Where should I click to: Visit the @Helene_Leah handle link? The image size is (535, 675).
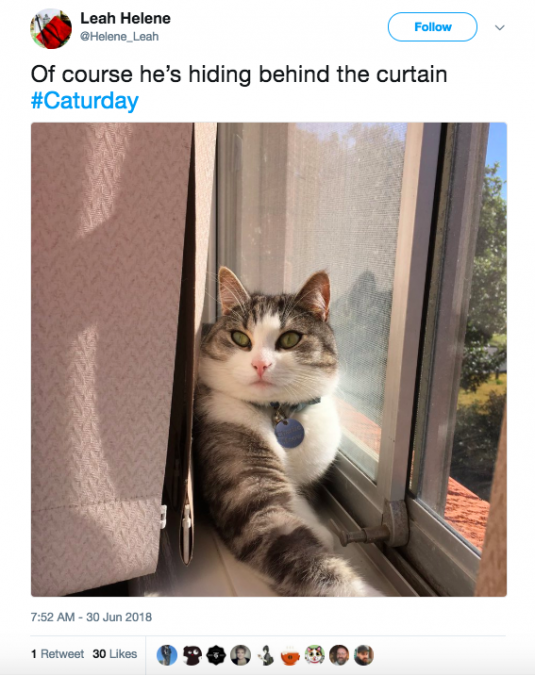(120, 37)
